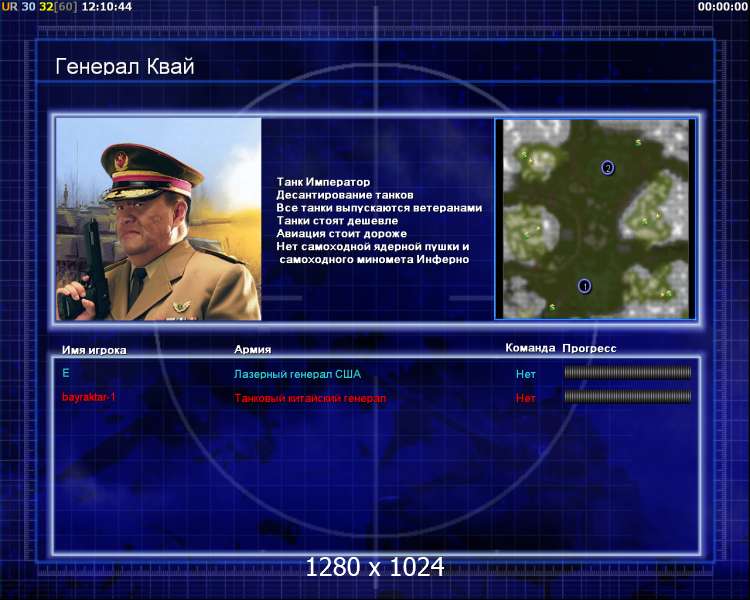Image resolution: width=750 pixels, height=600 pixels.
Task: Click player name 'E'
Action: (x=66, y=373)
